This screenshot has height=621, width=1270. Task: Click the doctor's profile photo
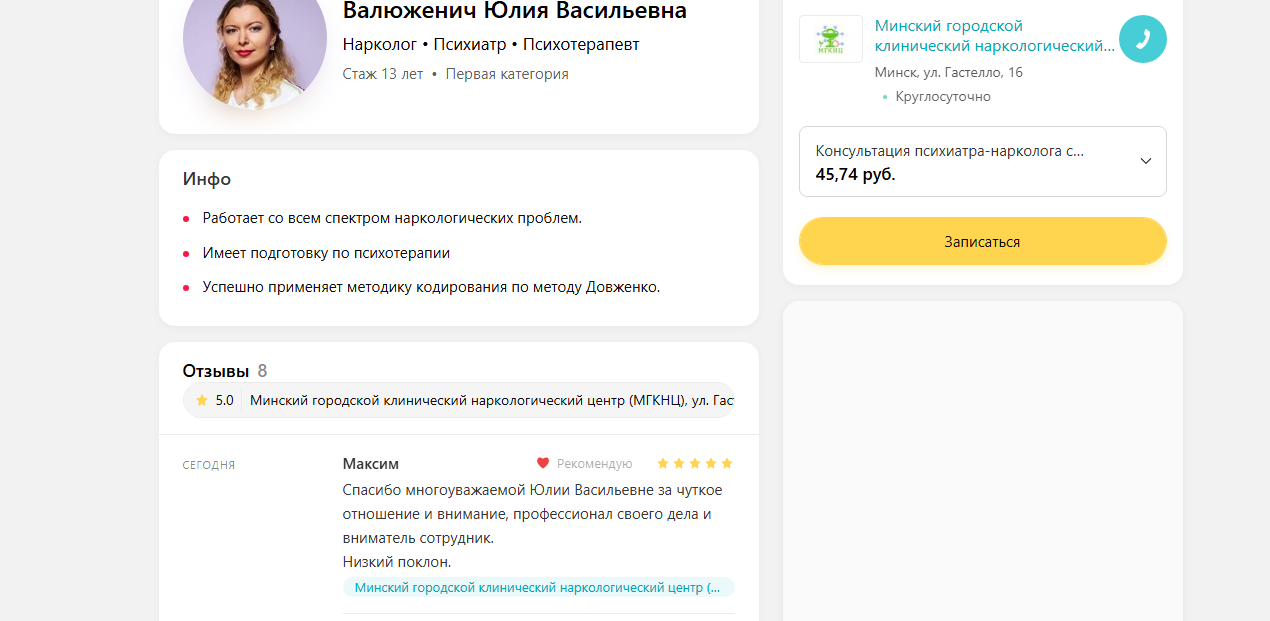coord(255,40)
